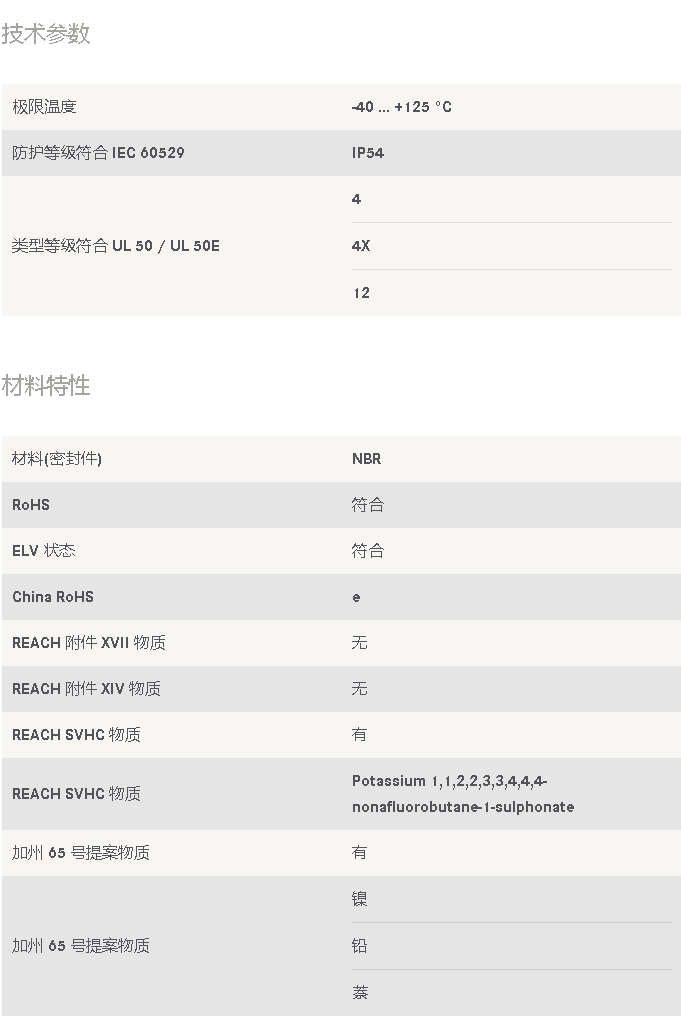Click the RoHS row label
The height and width of the screenshot is (1017, 681).
pos(31,505)
